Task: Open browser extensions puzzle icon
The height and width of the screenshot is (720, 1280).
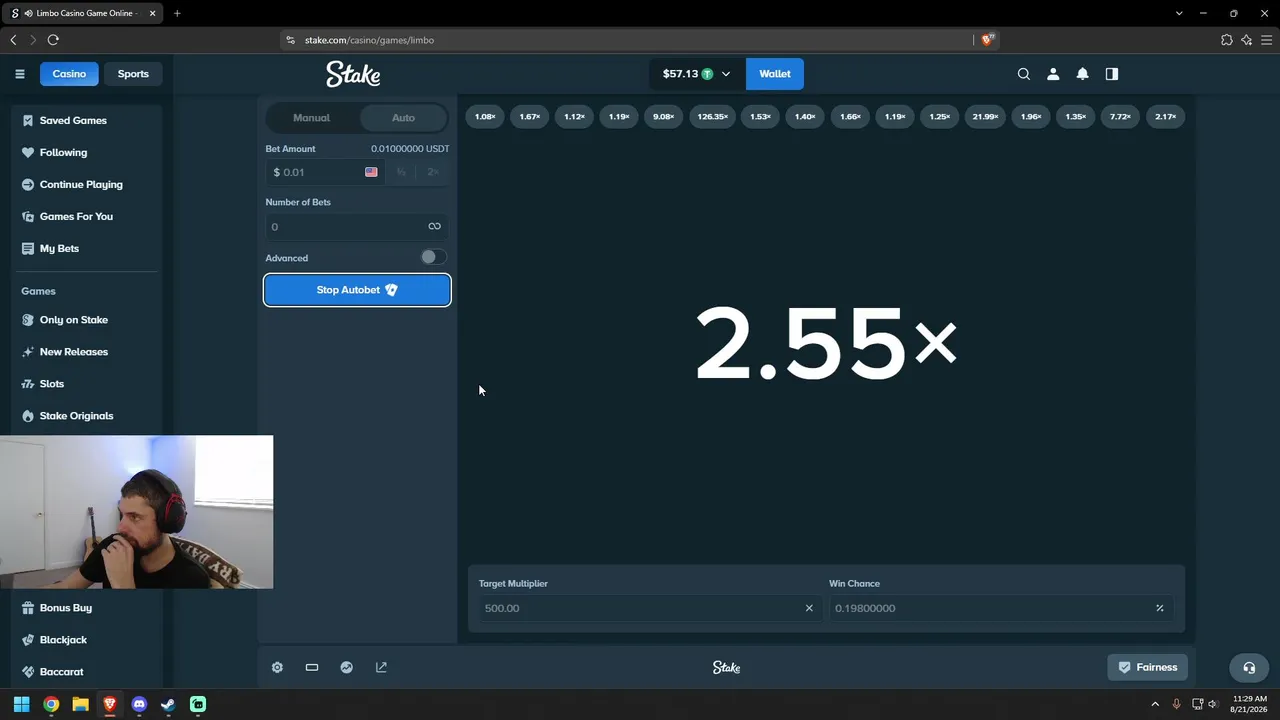Action: (x=1227, y=40)
